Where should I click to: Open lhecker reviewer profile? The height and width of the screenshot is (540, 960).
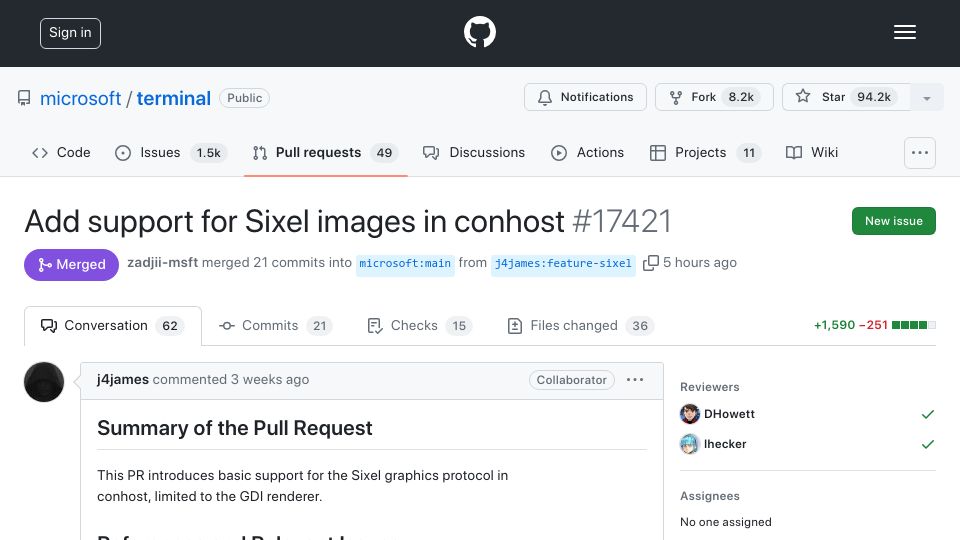click(x=725, y=444)
